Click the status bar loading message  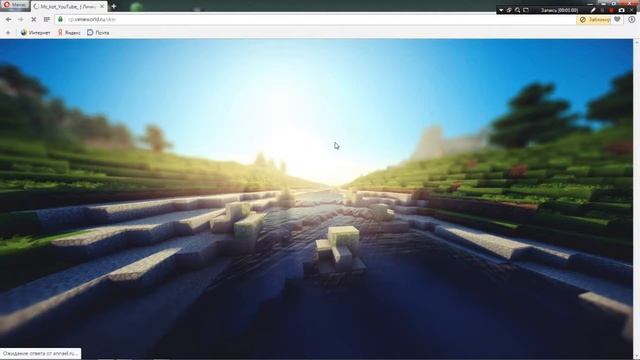pyautogui.click(x=40, y=353)
